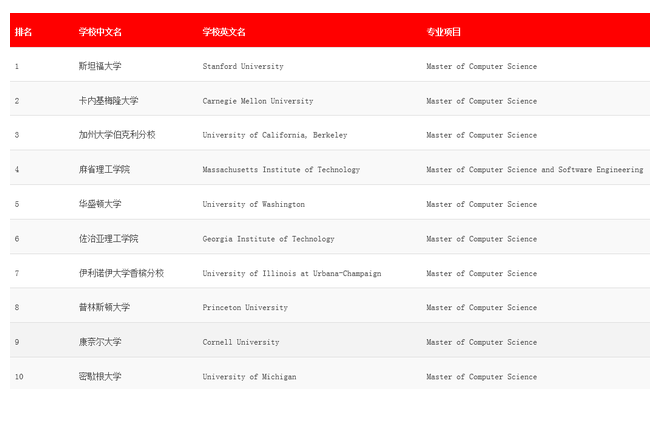
Task: Click University of Michigan text
Action: (x=249, y=377)
